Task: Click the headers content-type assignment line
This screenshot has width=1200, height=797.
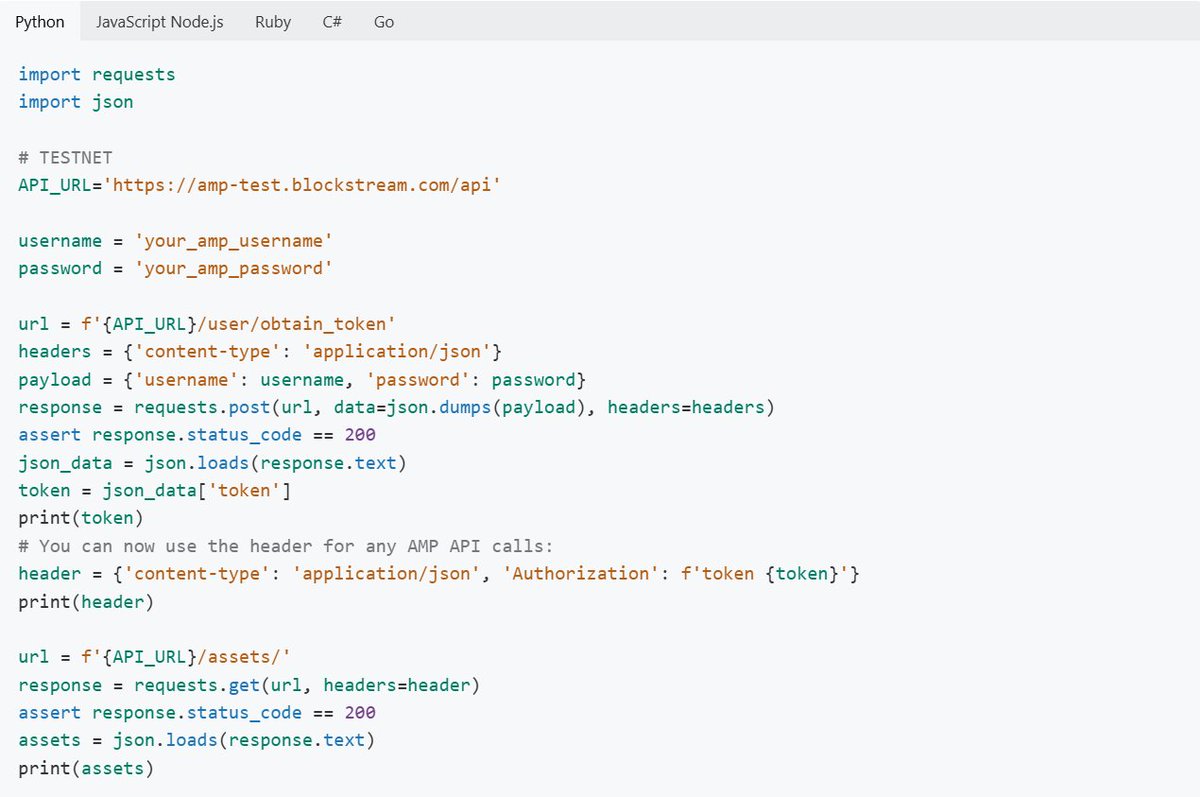Action: point(260,352)
